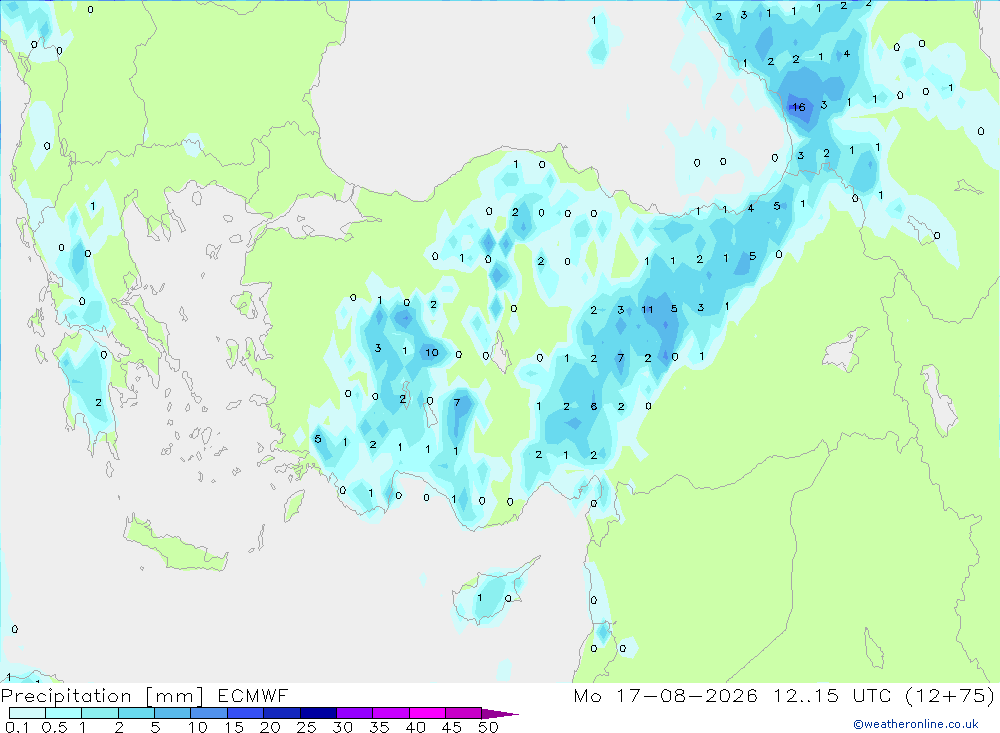The height and width of the screenshot is (733, 1000).
Task: Click the '12..15 UTC' time range text
Action: click(832, 695)
